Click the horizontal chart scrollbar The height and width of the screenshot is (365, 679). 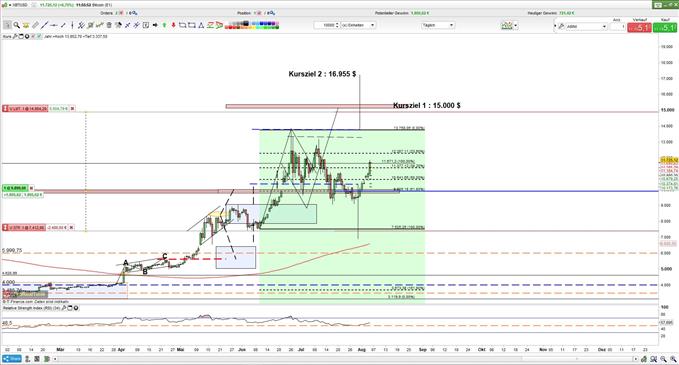pyautogui.click(x=346, y=359)
